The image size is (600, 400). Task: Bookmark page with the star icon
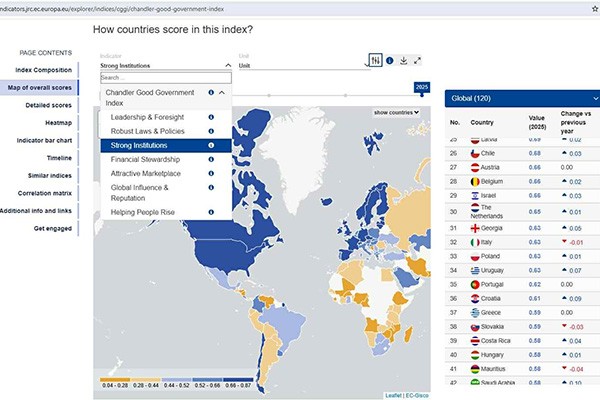coord(595,9)
